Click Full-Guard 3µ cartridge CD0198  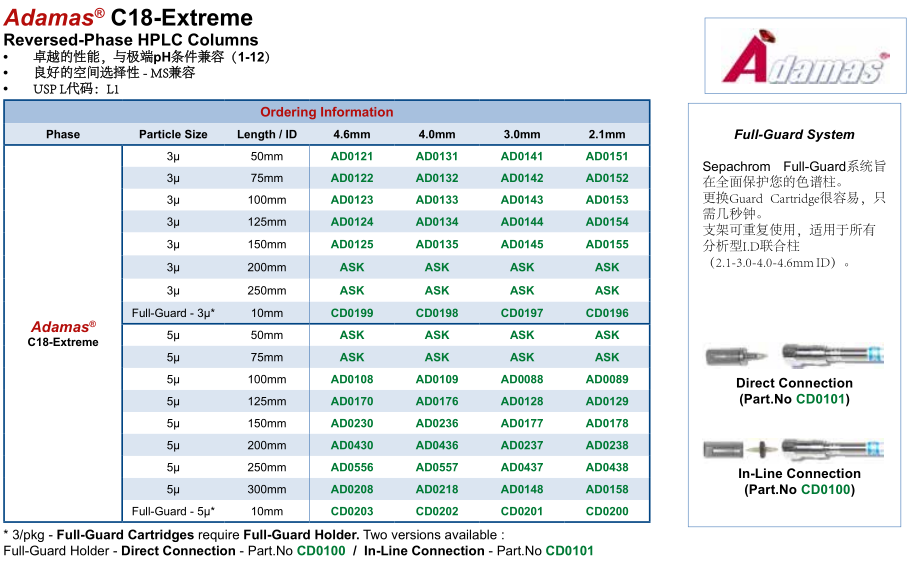point(436,313)
